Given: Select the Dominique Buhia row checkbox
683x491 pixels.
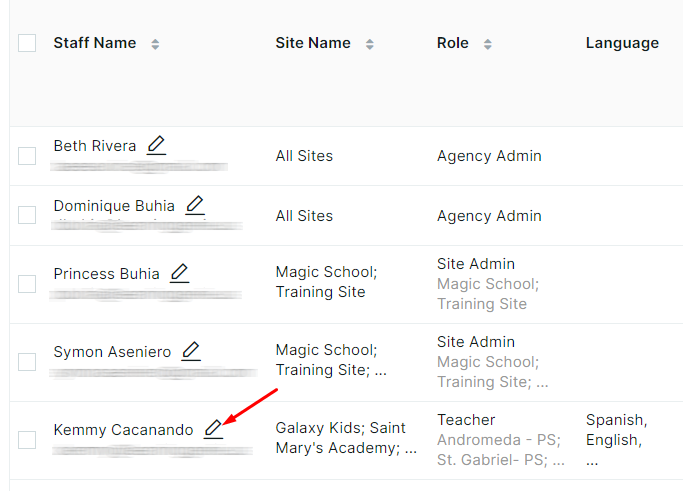Looking at the screenshot, I should (x=27, y=215).
